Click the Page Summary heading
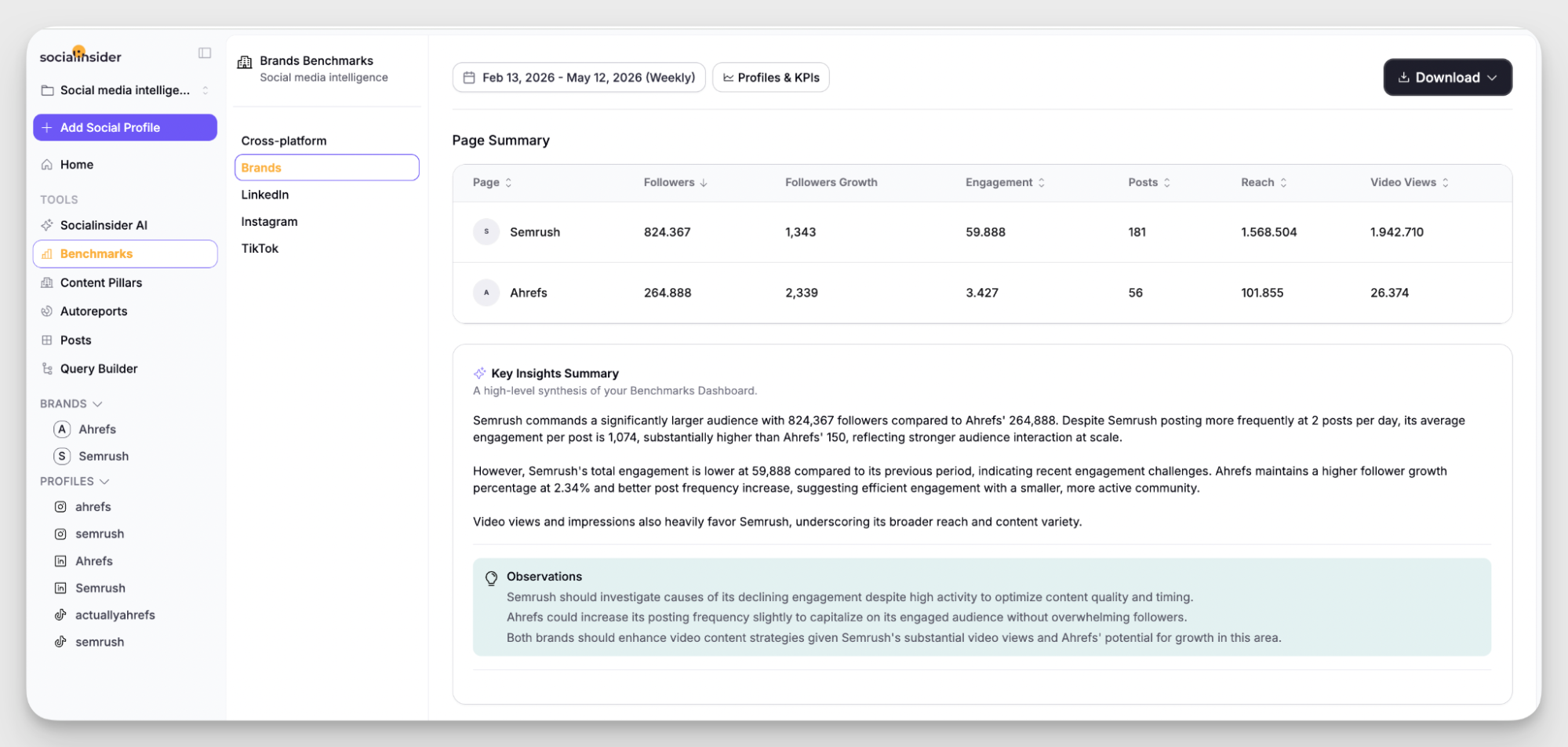Image resolution: width=1568 pixels, height=747 pixels. pyautogui.click(x=500, y=140)
